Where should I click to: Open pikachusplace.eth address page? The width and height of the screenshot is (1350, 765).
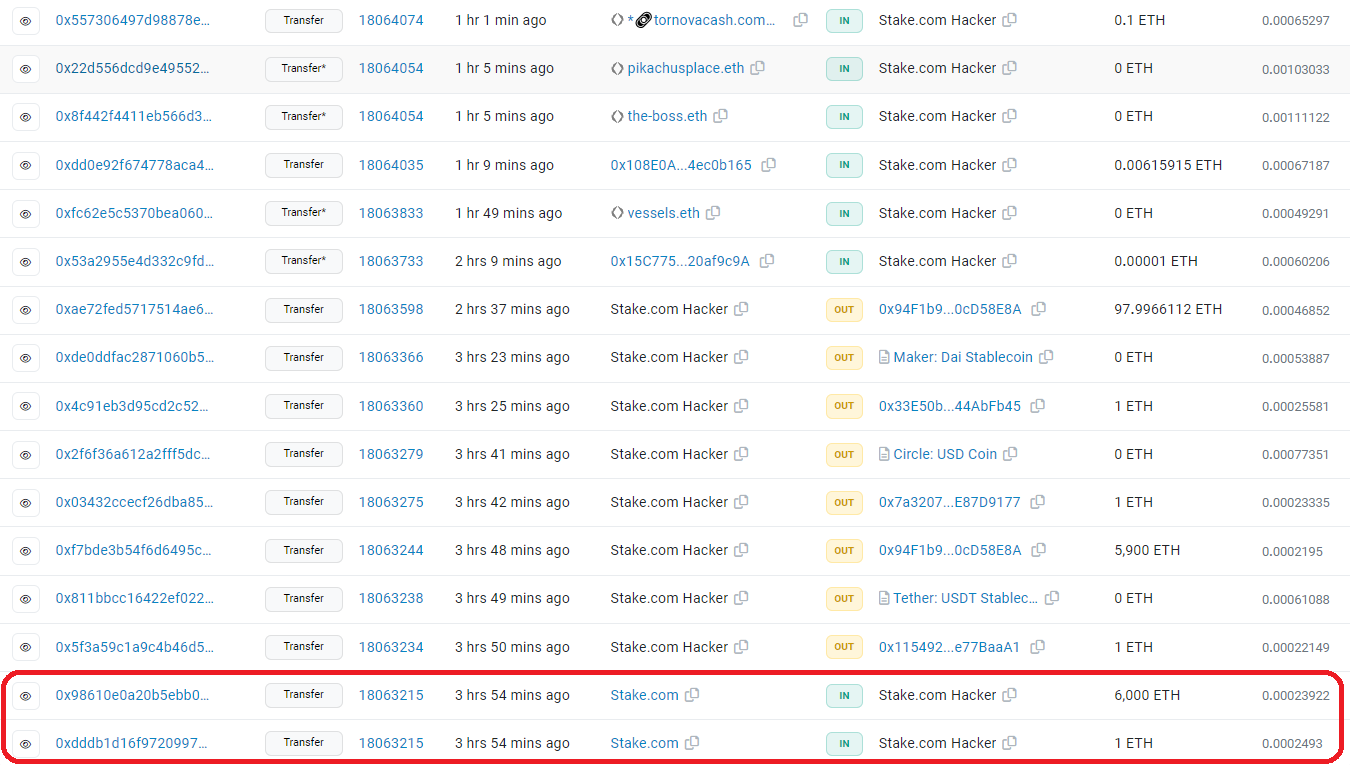[686, 68]
